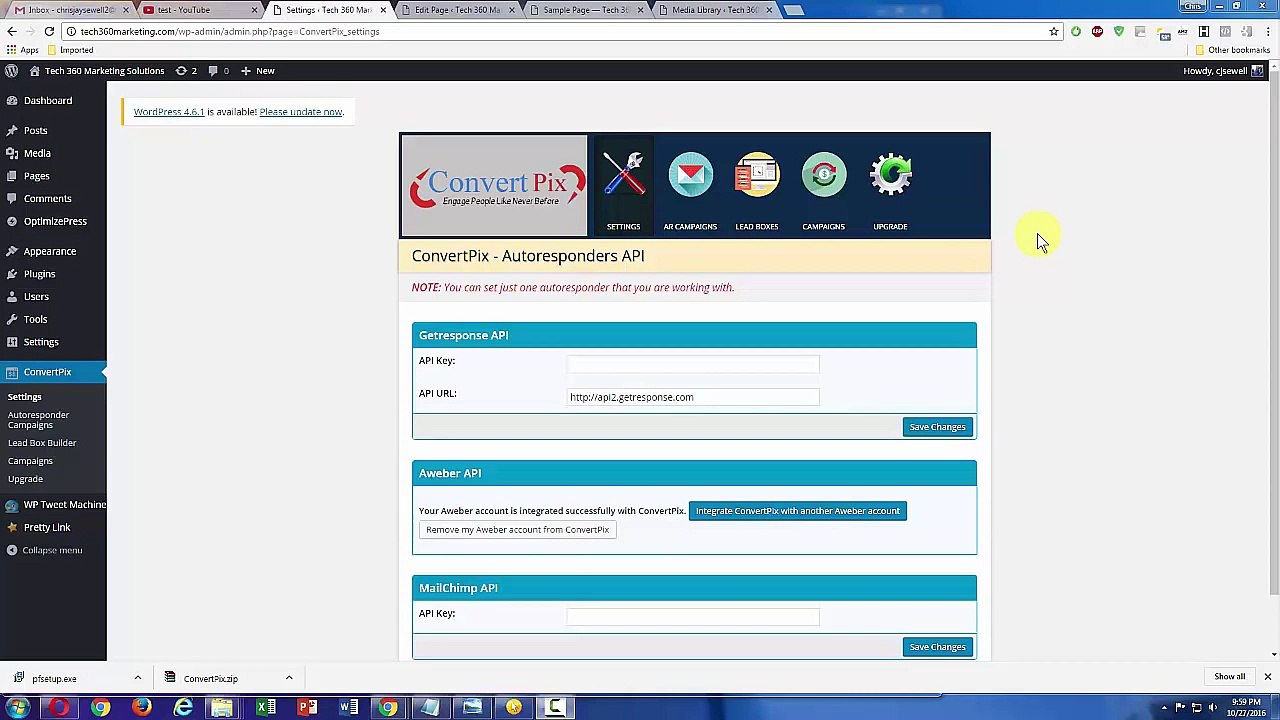
Task: Open Word from the taskbar
Action: point(348,708)
